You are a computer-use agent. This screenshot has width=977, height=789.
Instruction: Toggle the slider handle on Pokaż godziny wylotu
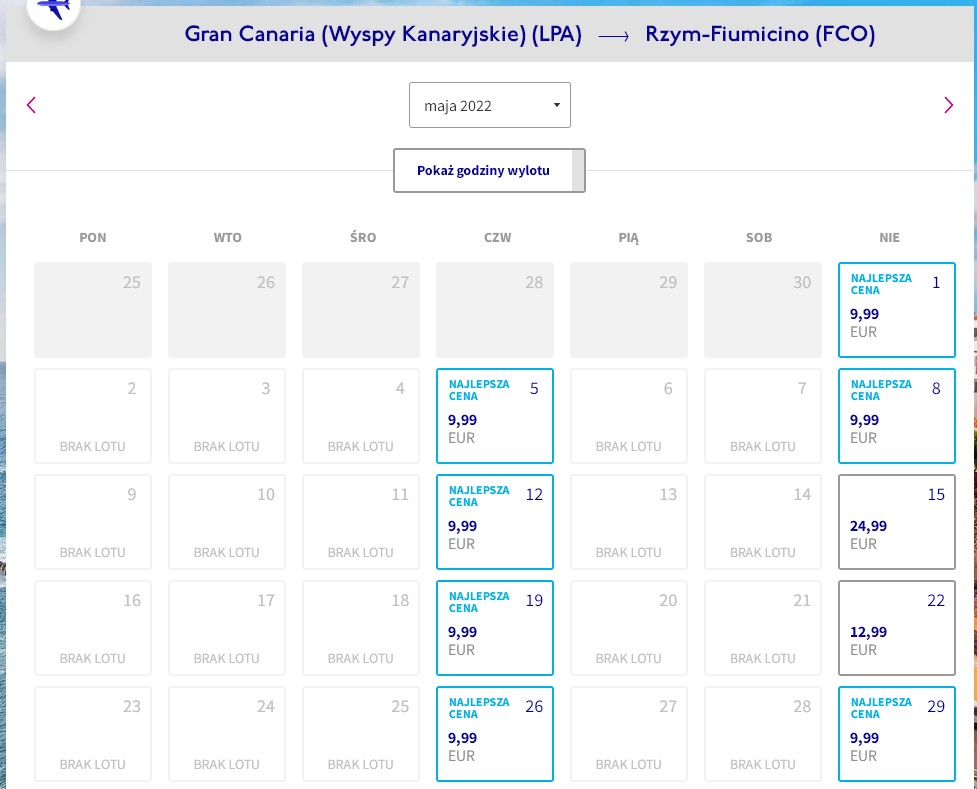[578, 170]
